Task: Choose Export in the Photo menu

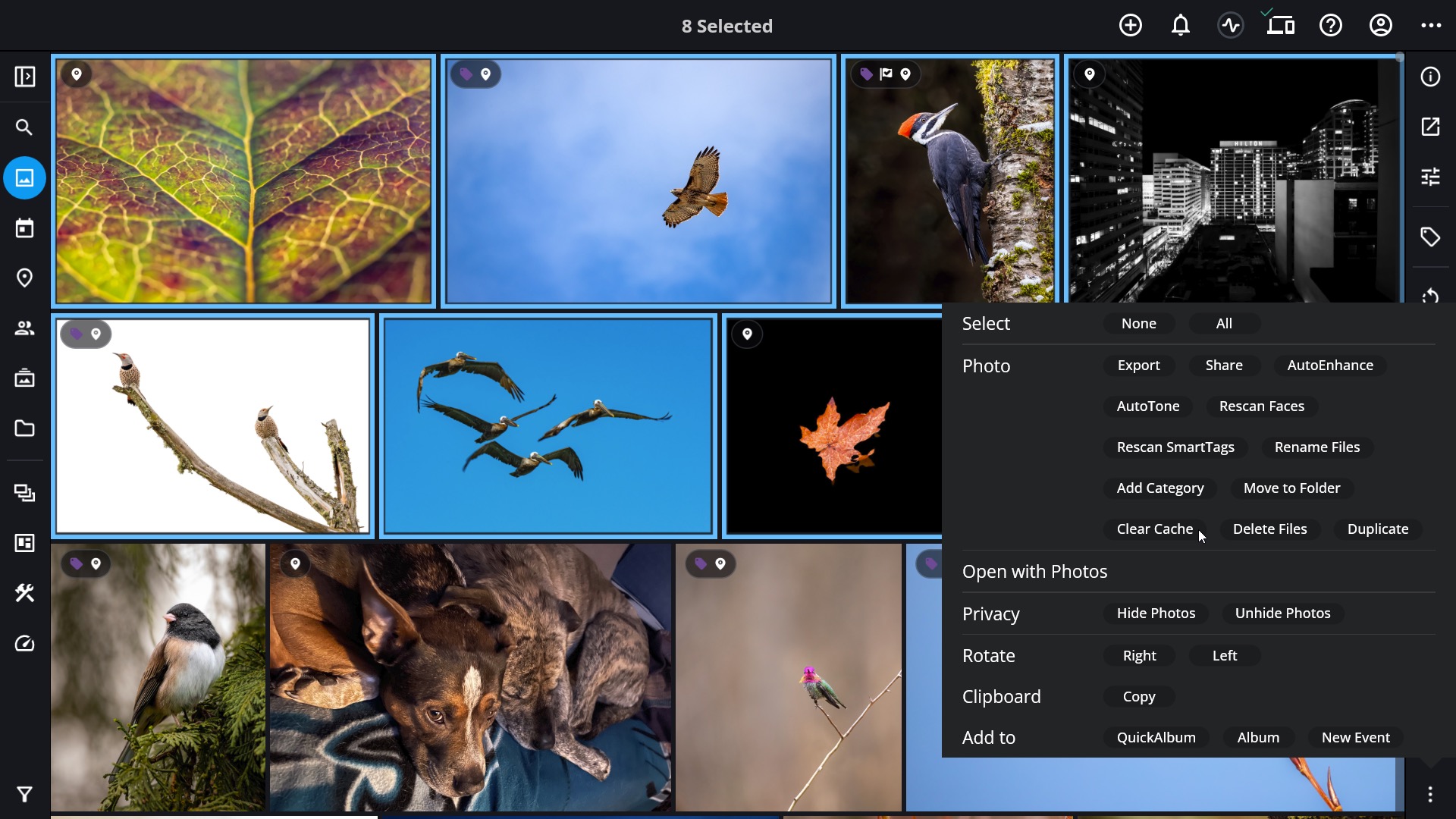Action: 1138,366
